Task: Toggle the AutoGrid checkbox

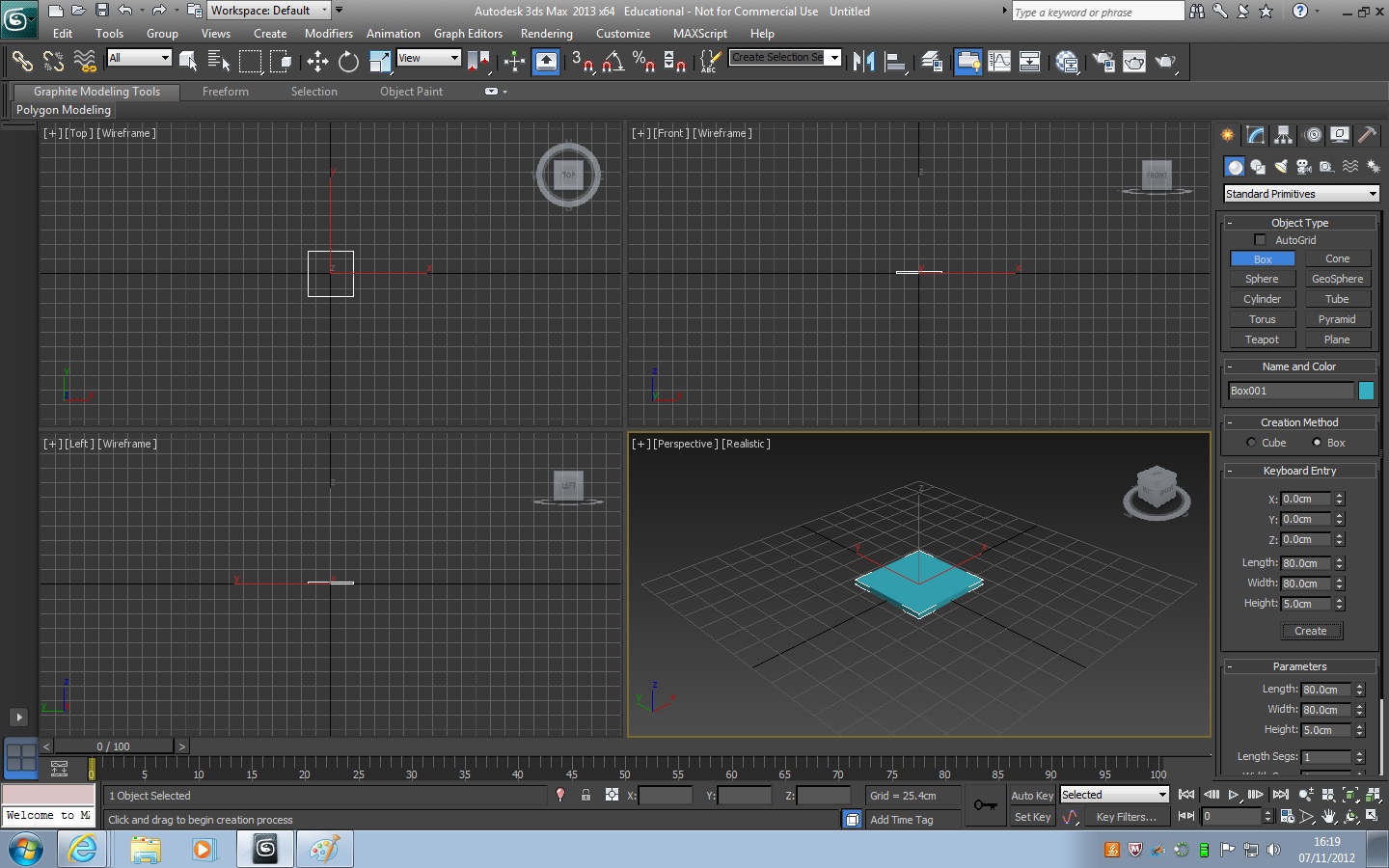Action: [1260, 240]
